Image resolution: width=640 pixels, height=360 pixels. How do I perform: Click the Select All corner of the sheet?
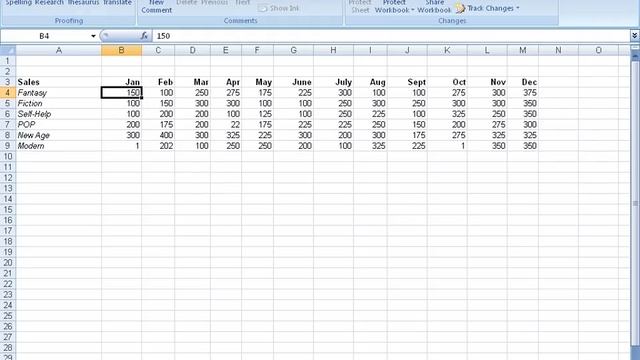pyautogui.click(x=8, y=50)
